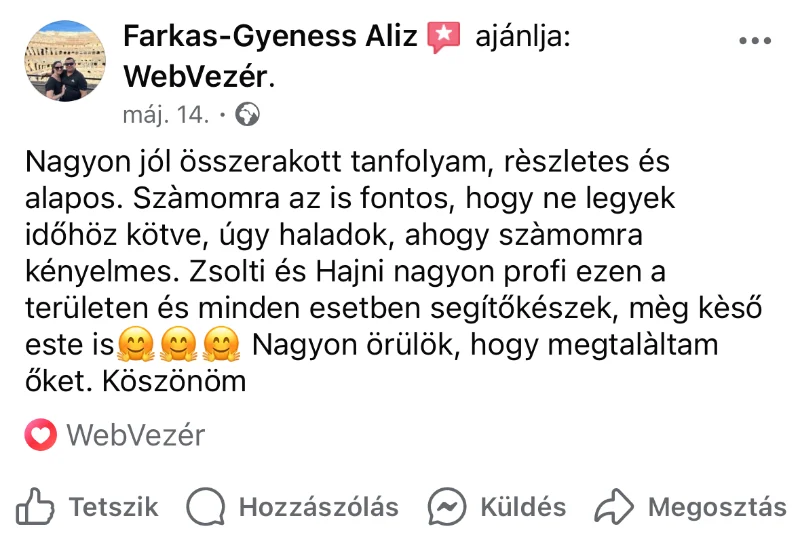Click the heart reaction icon
800x535 pixels.
(x=40, y=435)
